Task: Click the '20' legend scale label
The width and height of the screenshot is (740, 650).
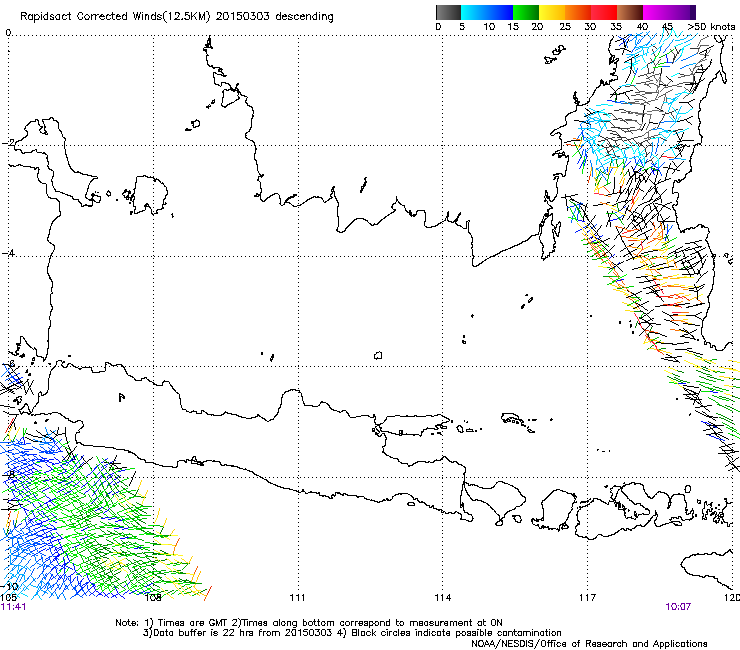Action: point(537,27)
